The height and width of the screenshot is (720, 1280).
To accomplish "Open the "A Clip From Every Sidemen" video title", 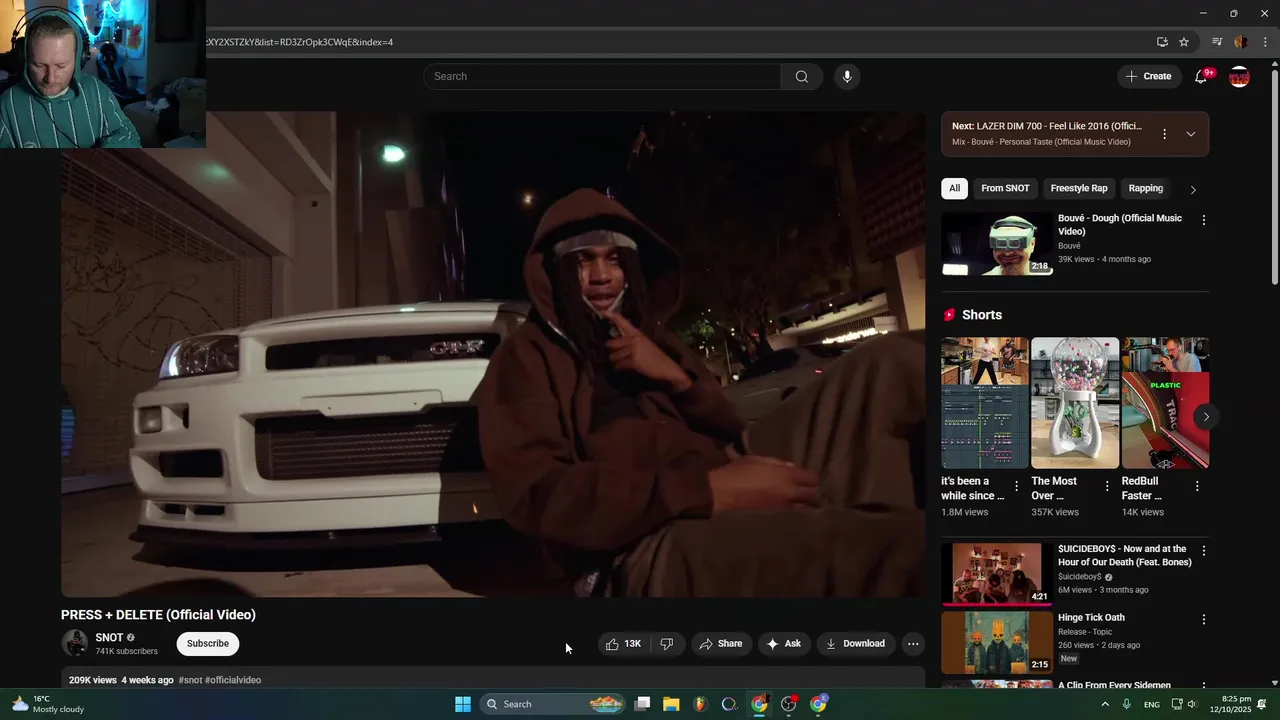I will point(1114,685).
